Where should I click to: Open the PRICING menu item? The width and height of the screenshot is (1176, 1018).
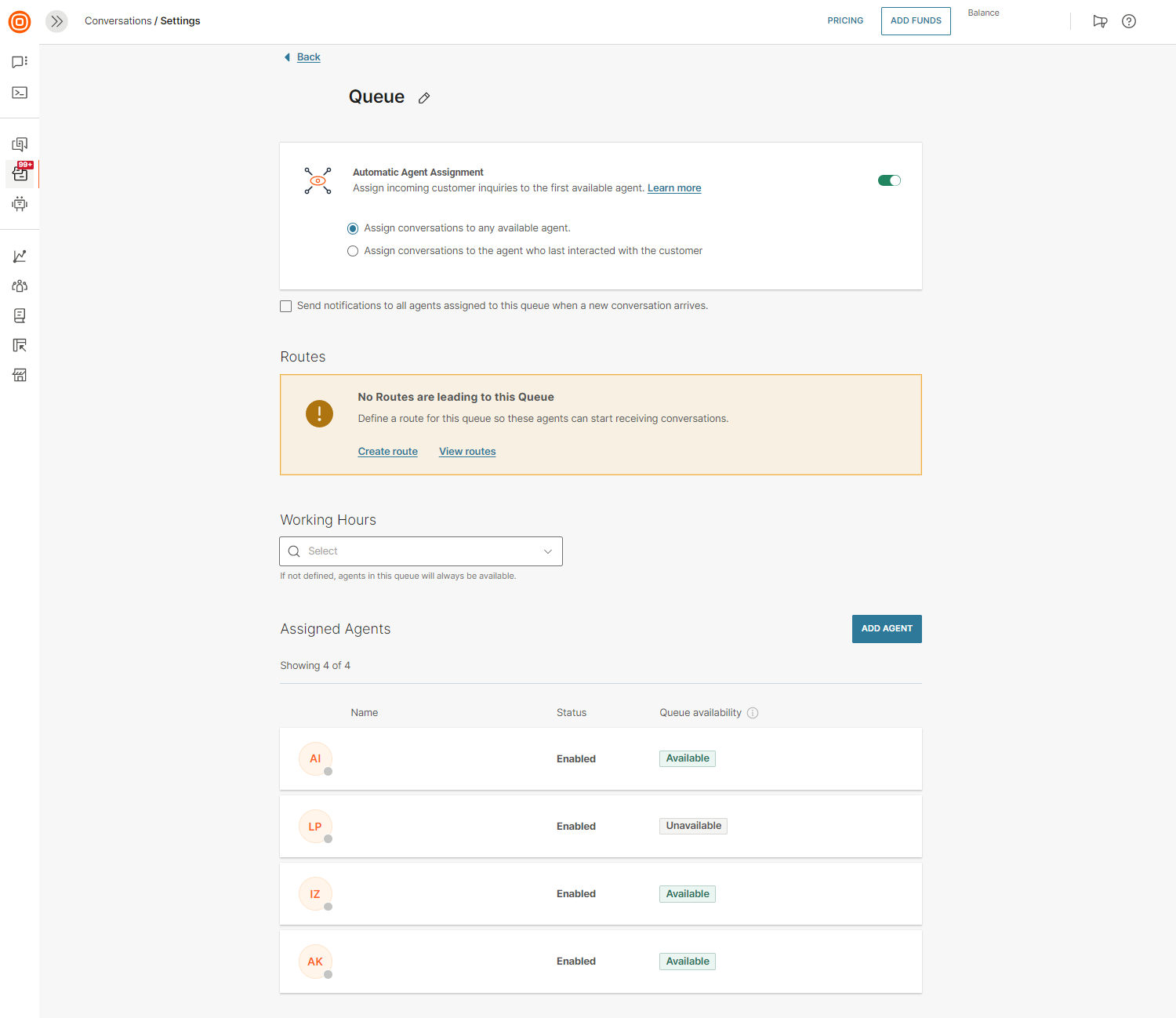pyautogui.click(x=845, y=21)
